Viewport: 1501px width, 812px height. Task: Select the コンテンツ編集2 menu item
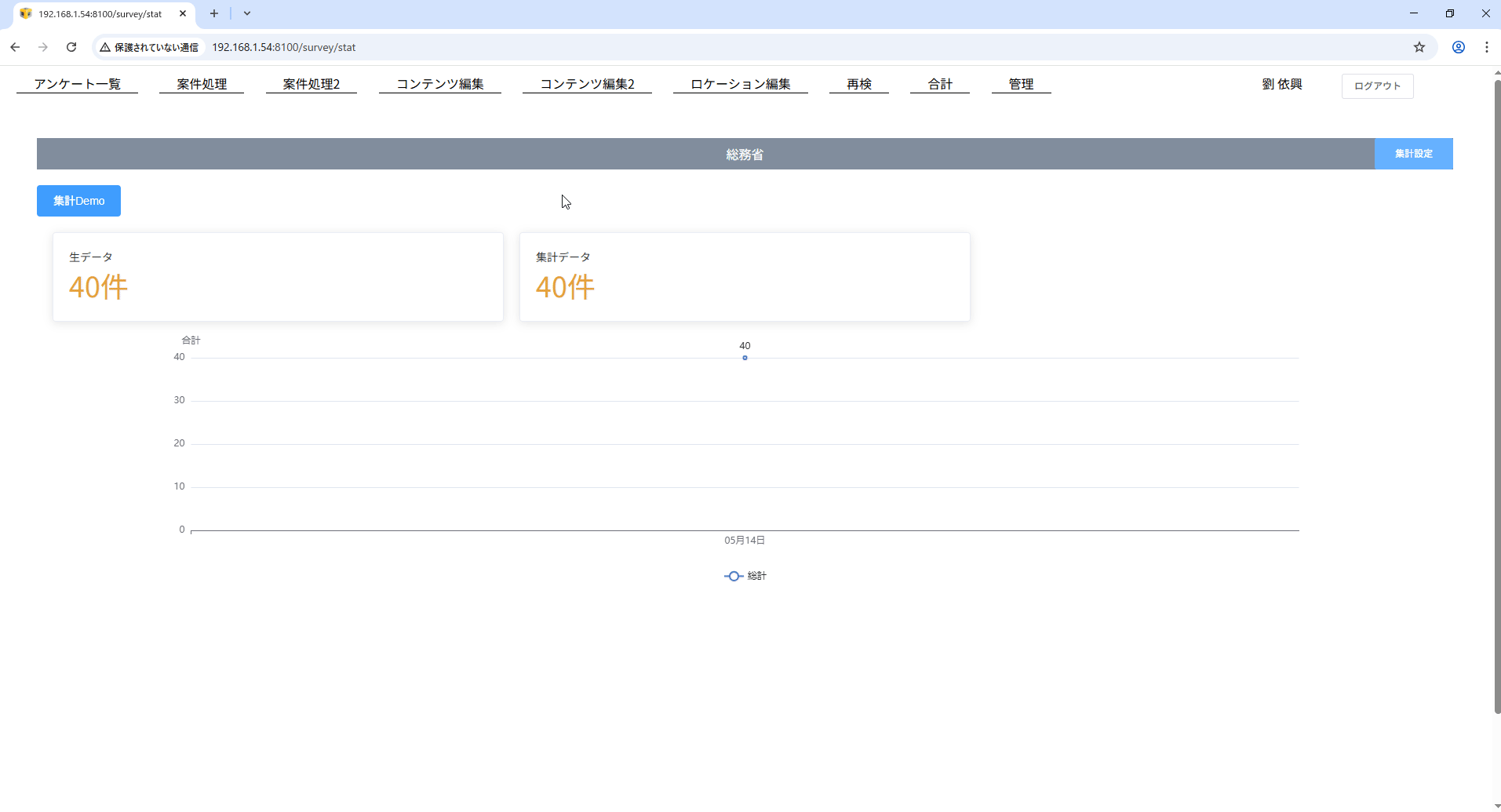(x=586, y=83)
